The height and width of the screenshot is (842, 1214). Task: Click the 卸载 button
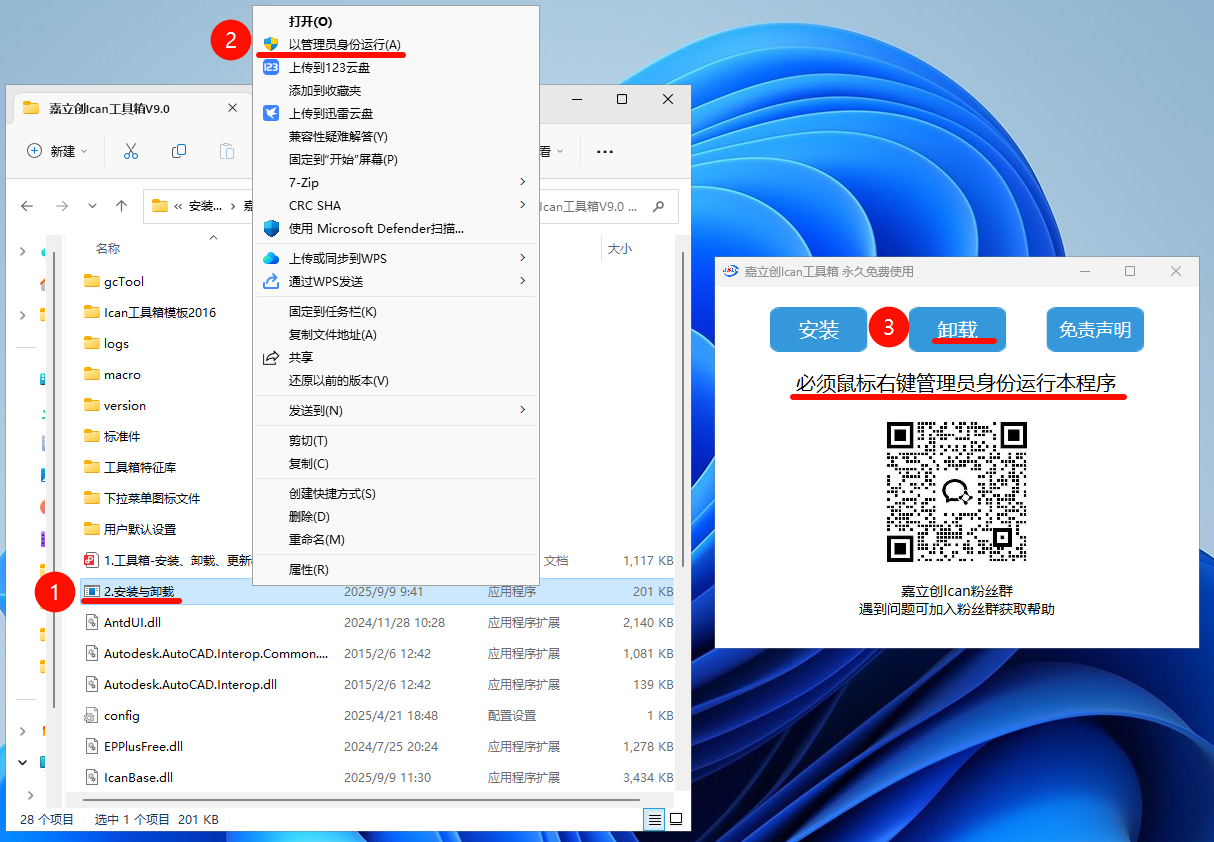point(957,330)
